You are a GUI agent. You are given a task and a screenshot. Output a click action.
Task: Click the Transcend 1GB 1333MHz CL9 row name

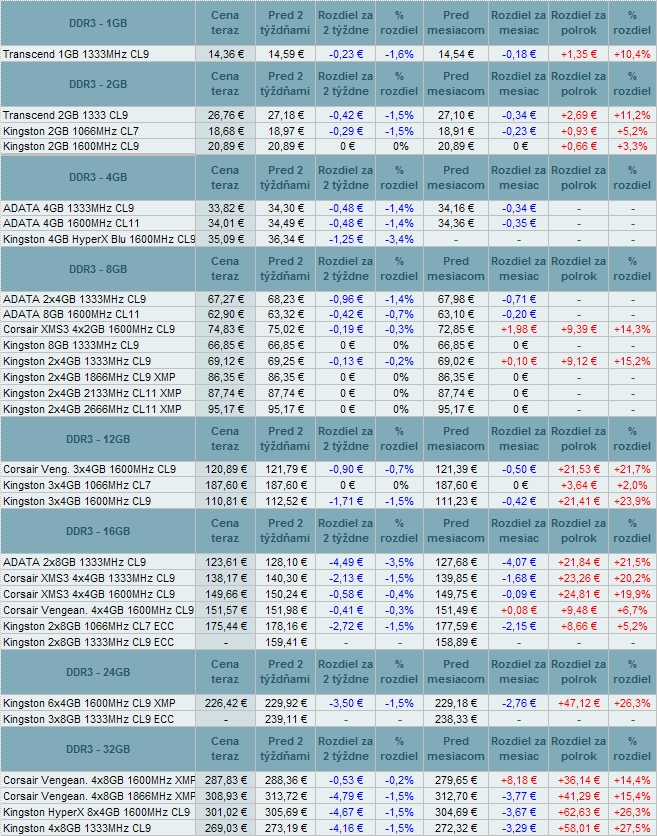76,54
